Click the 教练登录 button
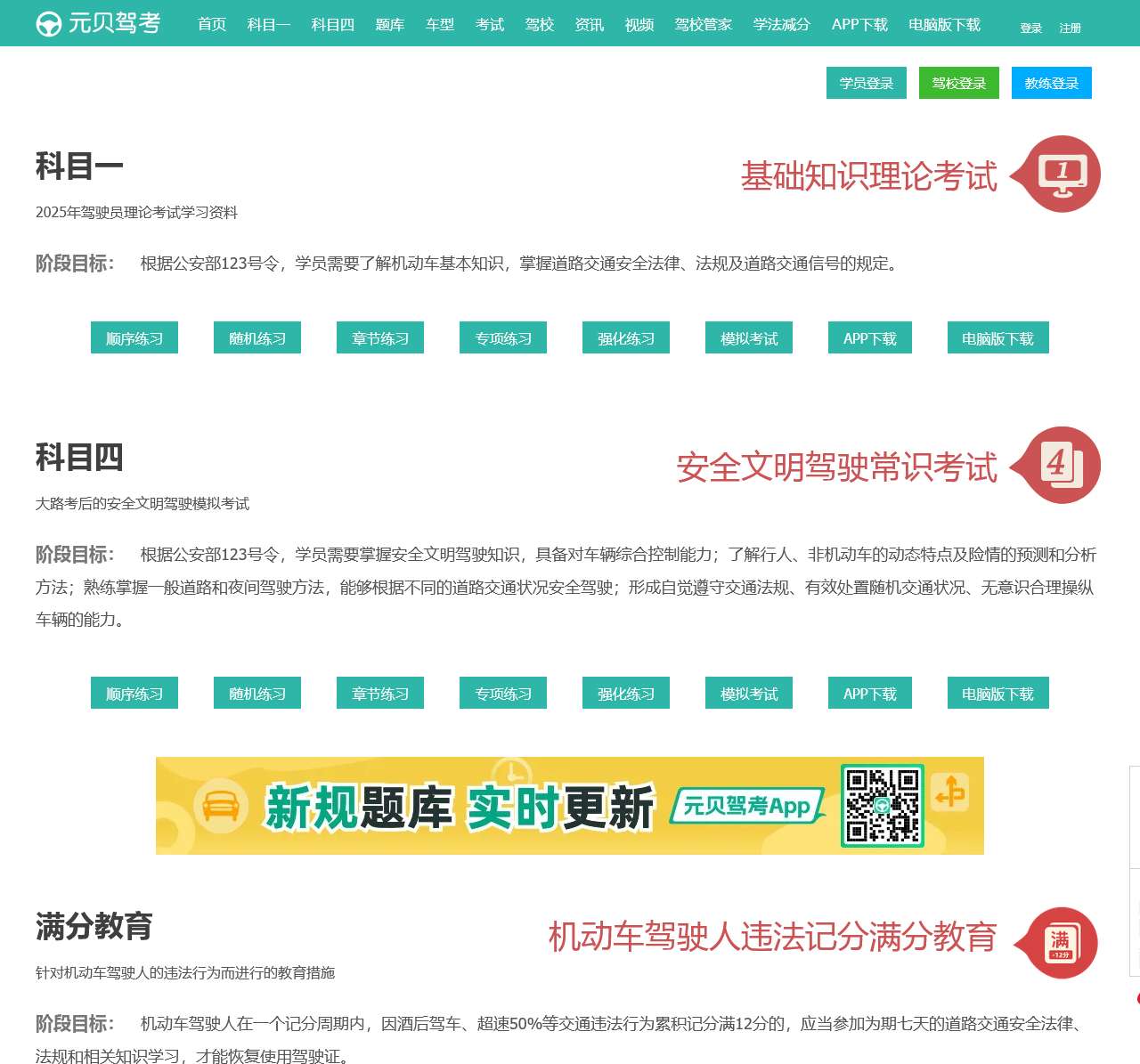The width and height of the screenshot is (1140, 1064). tap(1052, 83)
